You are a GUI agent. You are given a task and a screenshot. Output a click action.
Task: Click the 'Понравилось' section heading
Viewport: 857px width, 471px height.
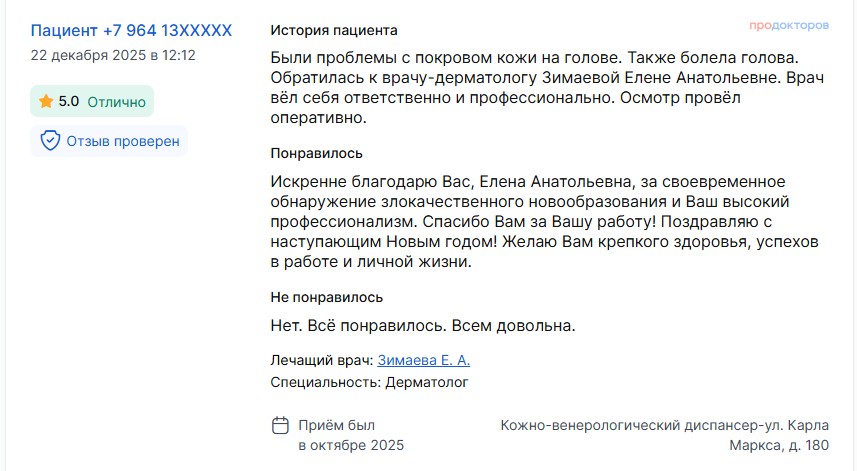(x=316, y=153)
